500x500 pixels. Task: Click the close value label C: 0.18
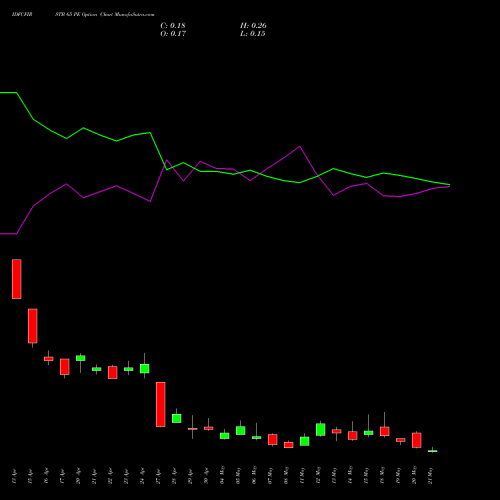coord(173,26)
